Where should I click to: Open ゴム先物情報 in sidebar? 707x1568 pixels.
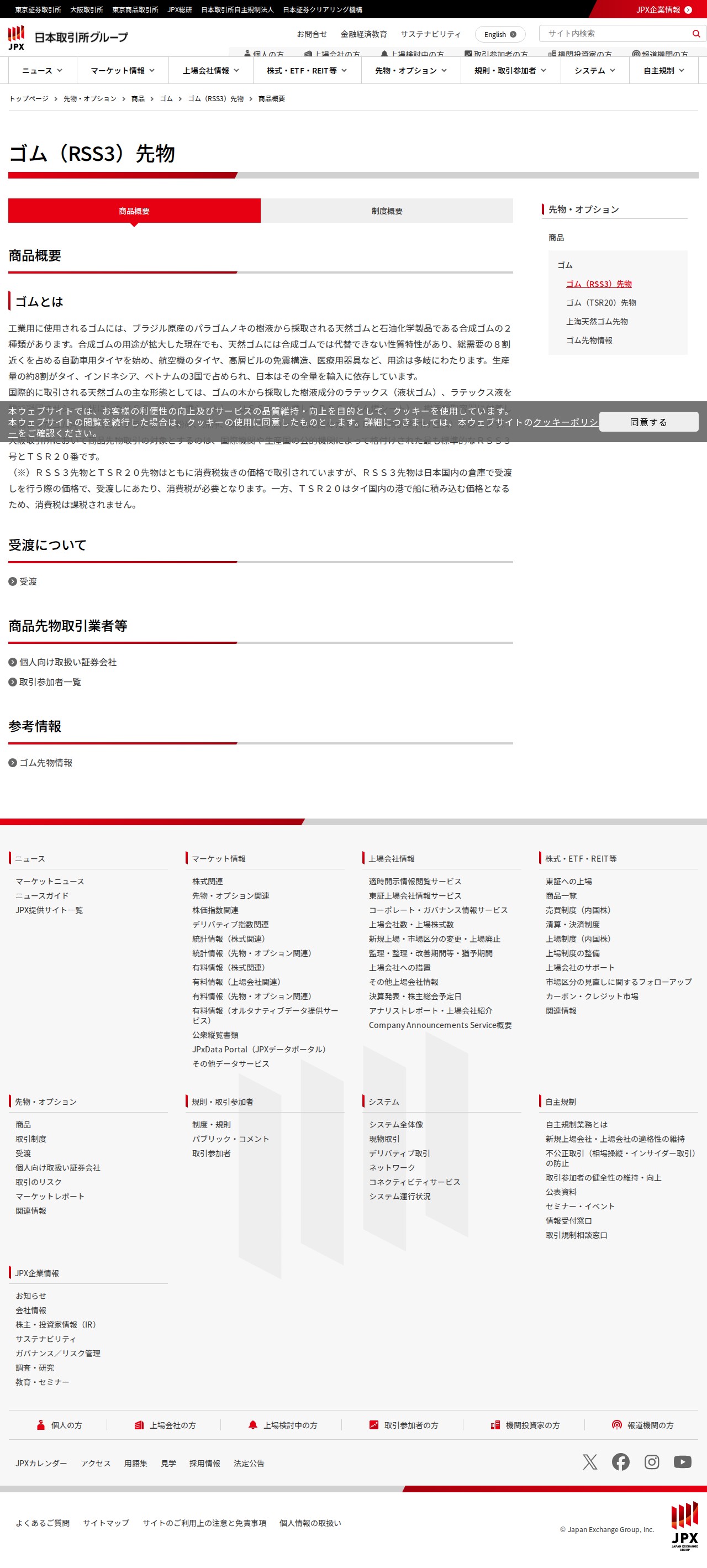pyautogui.click(x=589, y=340)
